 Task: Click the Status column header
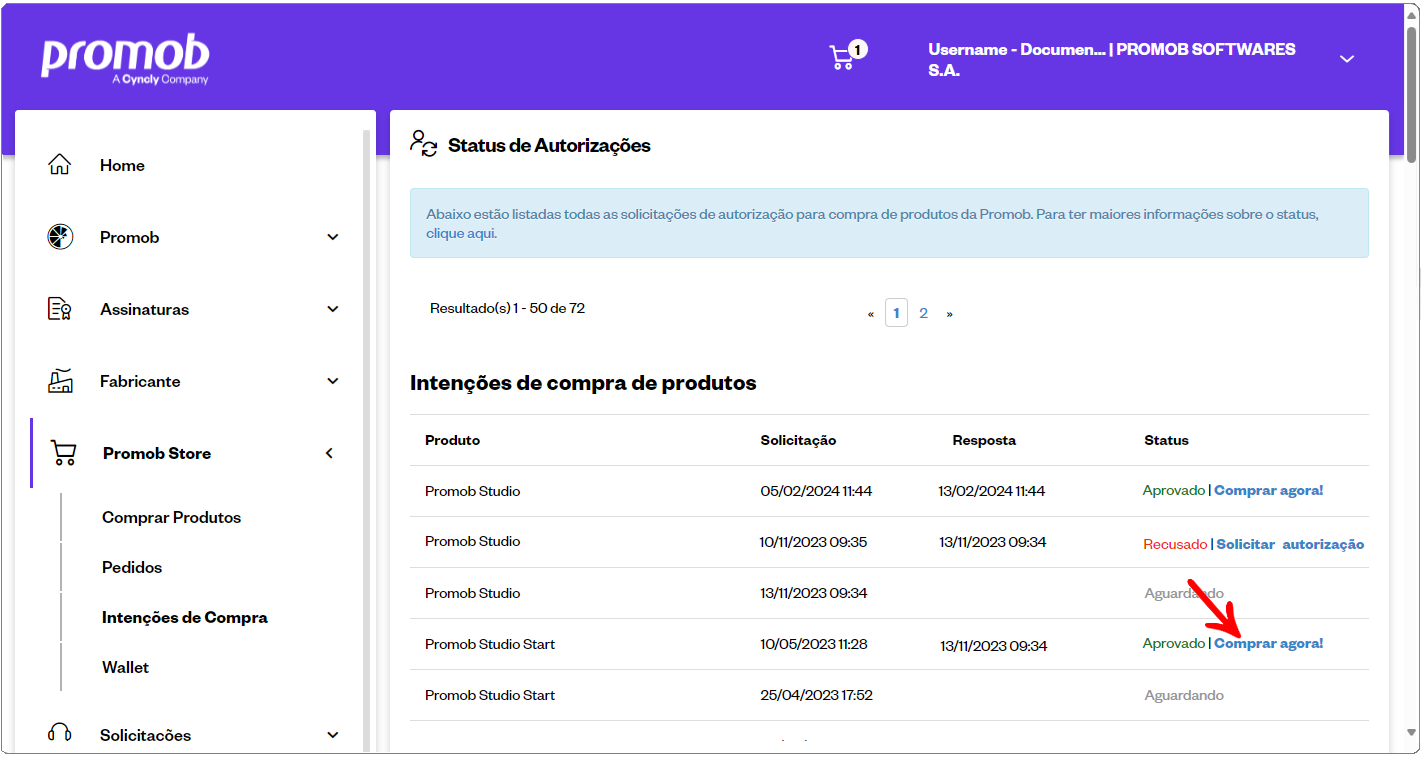[1166, 440]
